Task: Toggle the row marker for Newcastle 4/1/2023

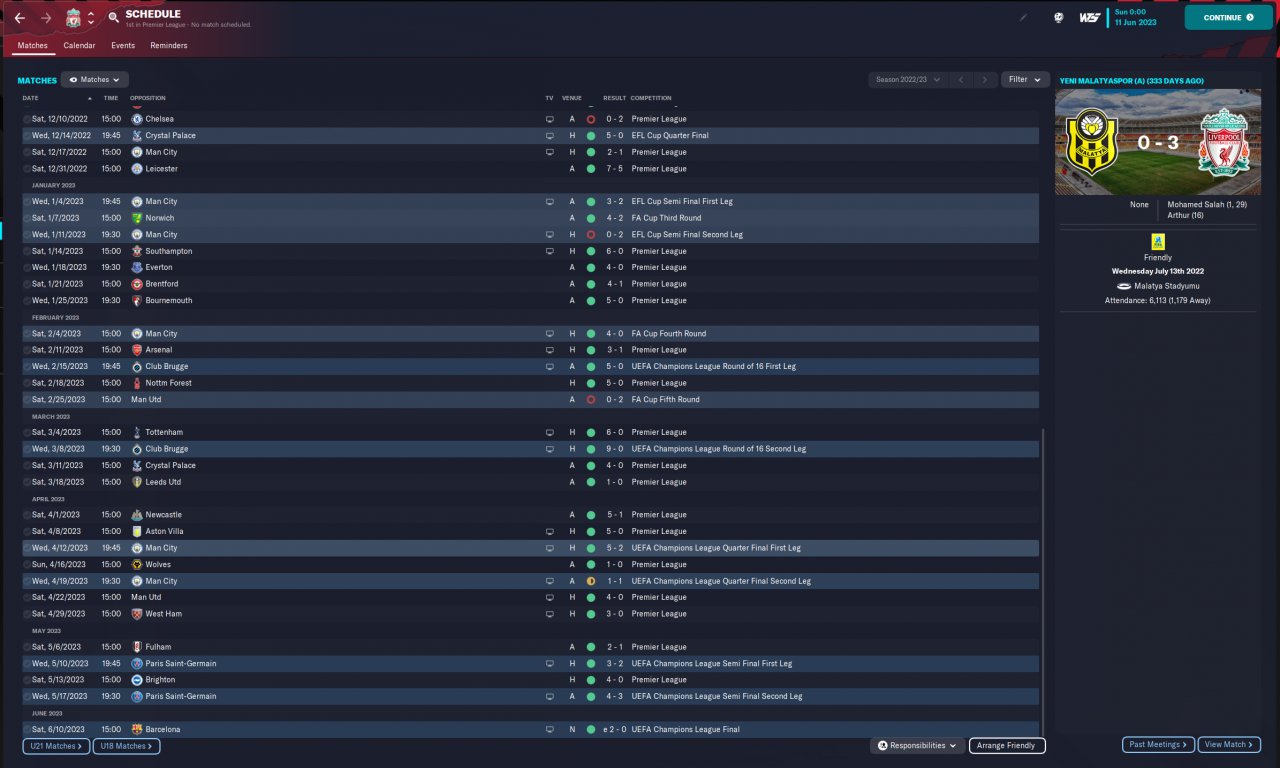Action: click(x=27, y=515)
